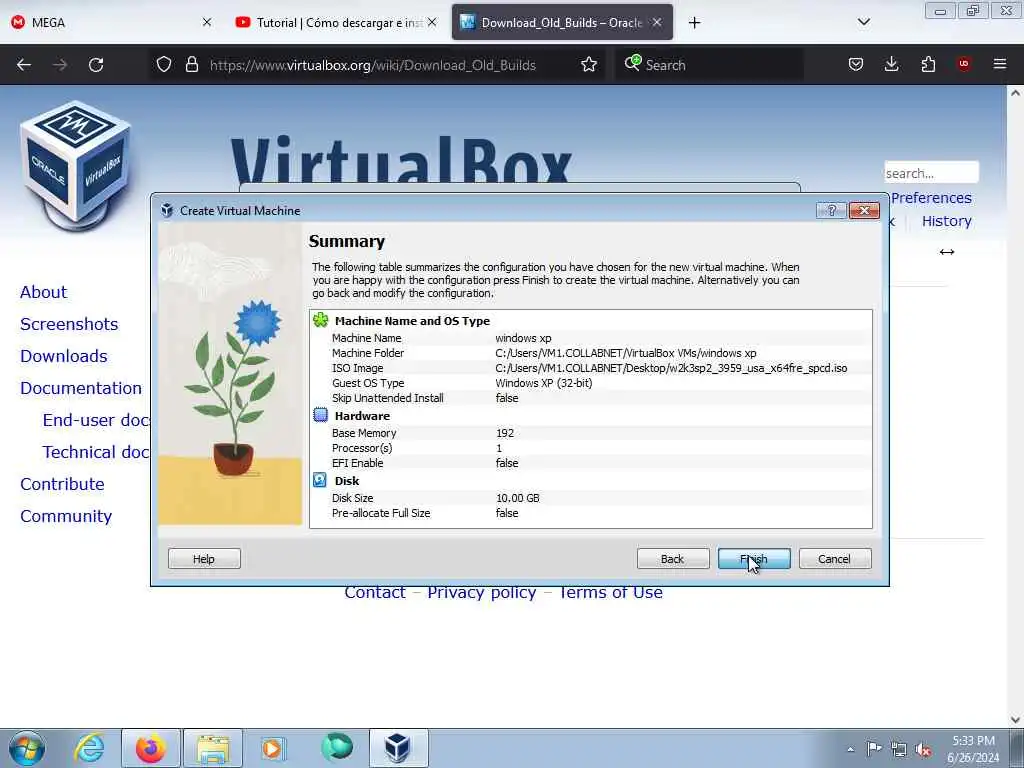
Task: Open the About link in the sidebar
Action: (43, 292)
